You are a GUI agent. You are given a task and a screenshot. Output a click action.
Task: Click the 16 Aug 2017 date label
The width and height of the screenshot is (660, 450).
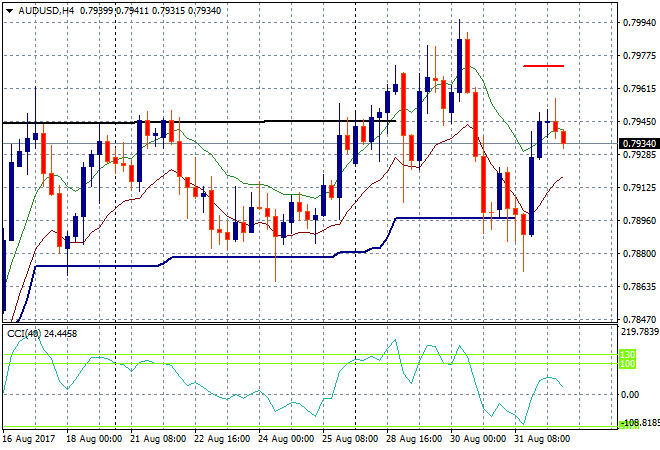(29, 439)
